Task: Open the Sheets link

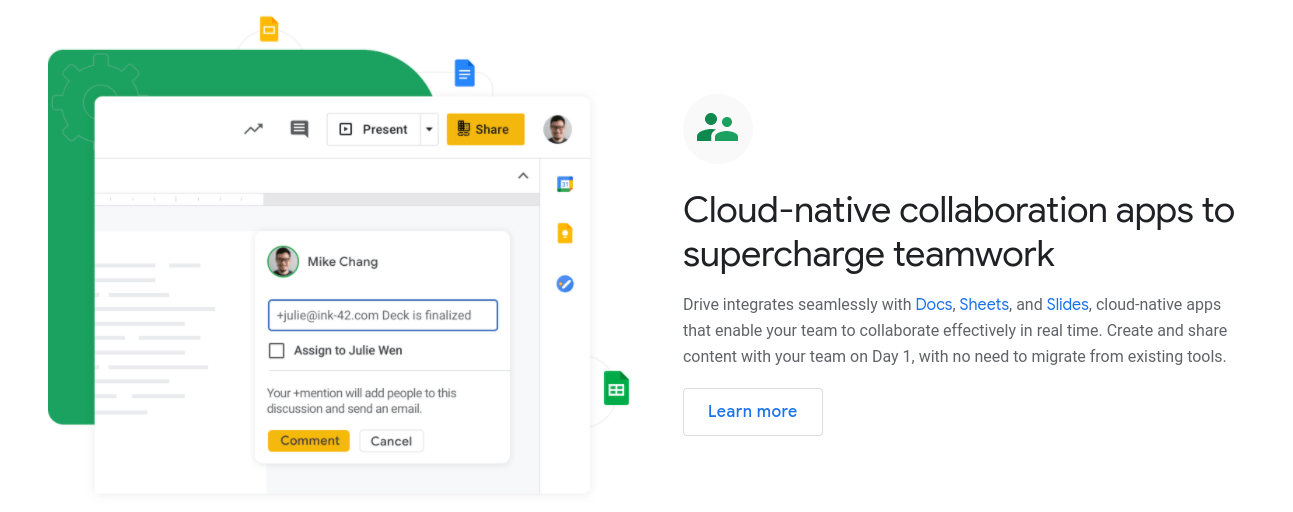Action: click(984, 304)
